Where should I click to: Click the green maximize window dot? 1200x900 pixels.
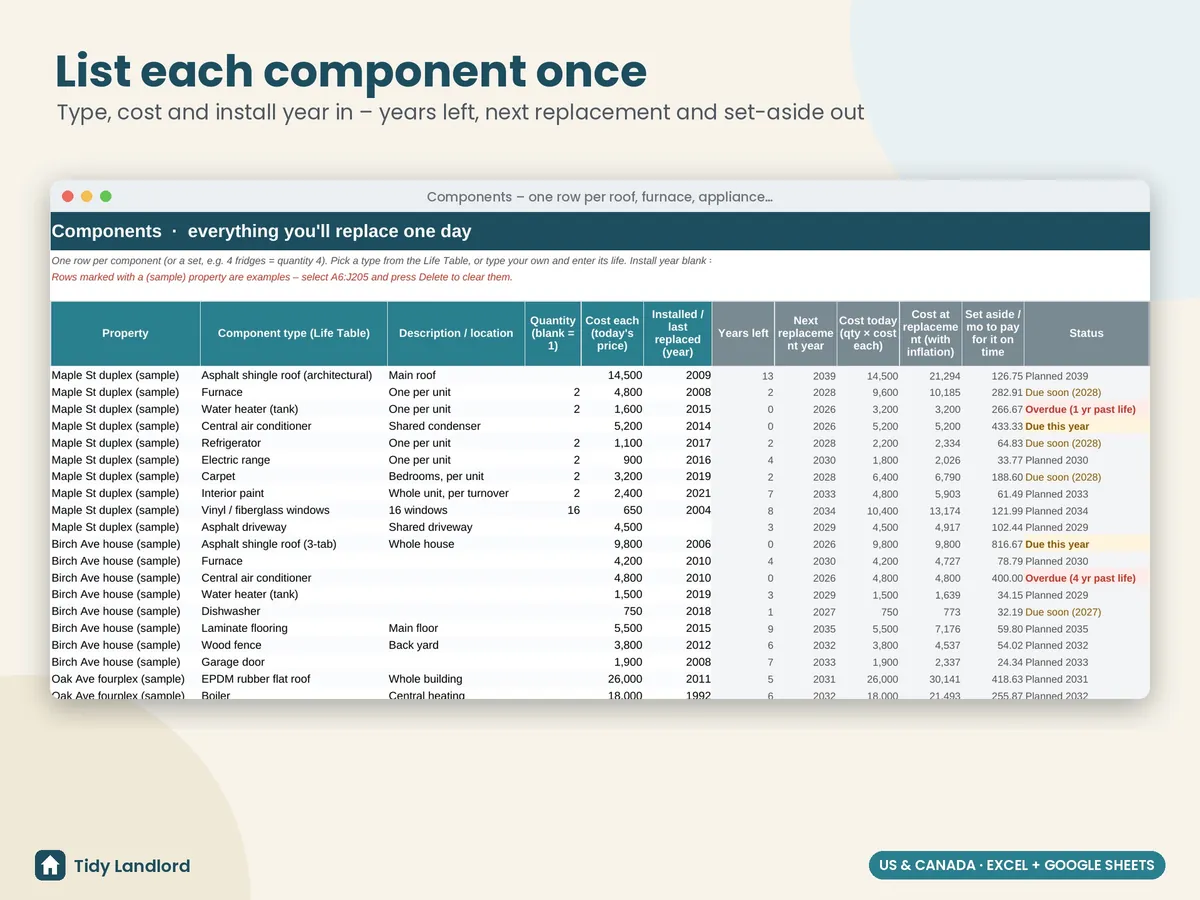coord(106,197)
